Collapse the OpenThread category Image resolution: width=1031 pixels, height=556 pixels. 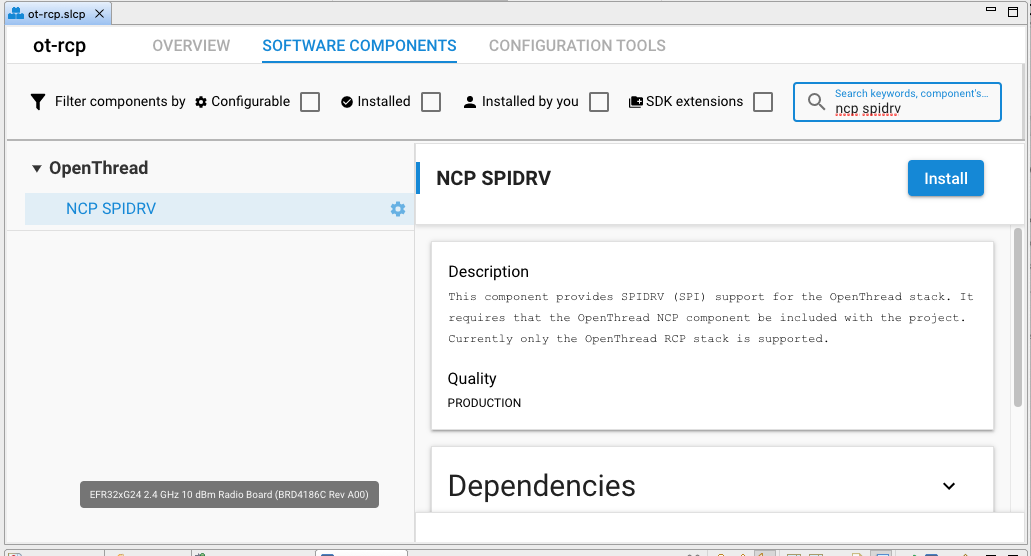click(37, 168)
